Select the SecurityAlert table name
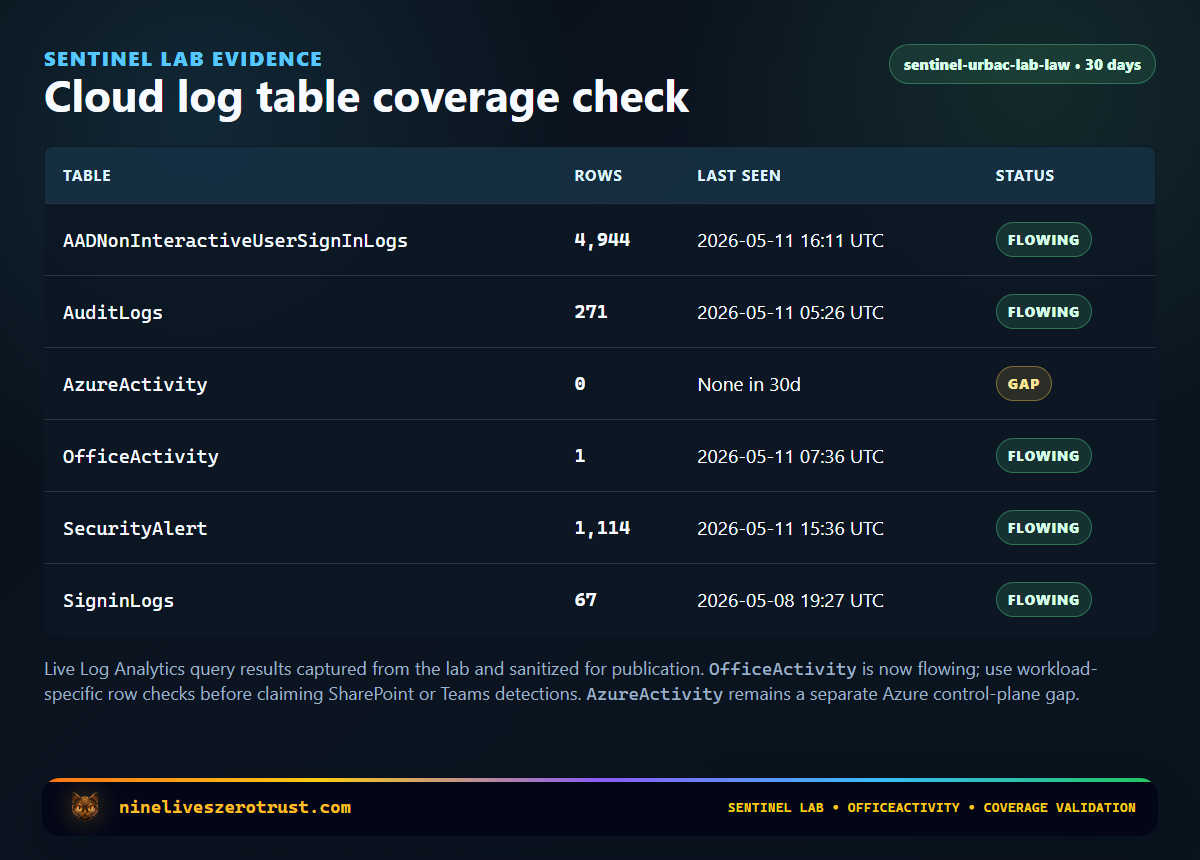Viewport: 1200px width, 860px height. click(x=135, y=528)
